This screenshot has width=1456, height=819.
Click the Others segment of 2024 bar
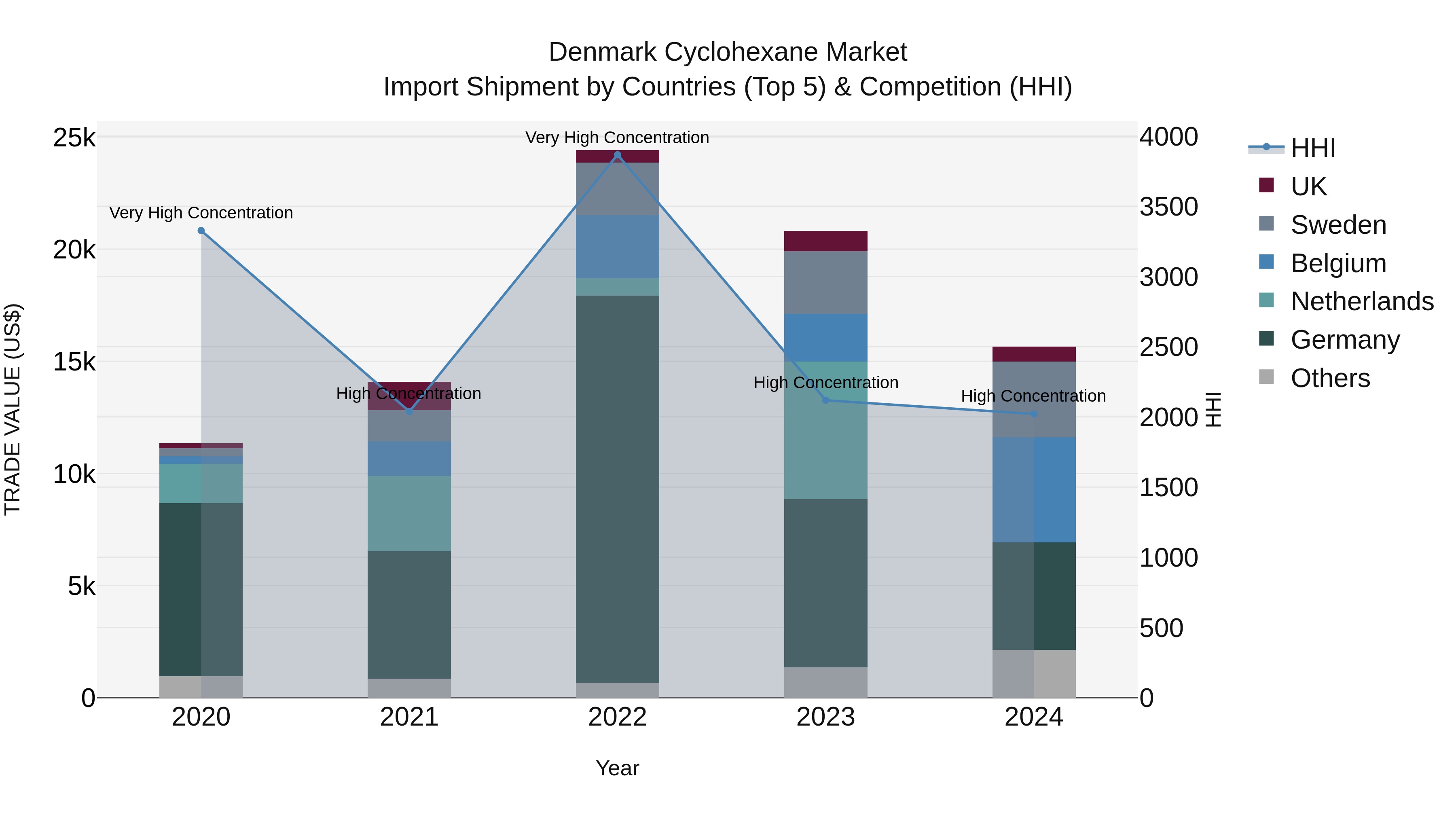(x=1034, y=674)
